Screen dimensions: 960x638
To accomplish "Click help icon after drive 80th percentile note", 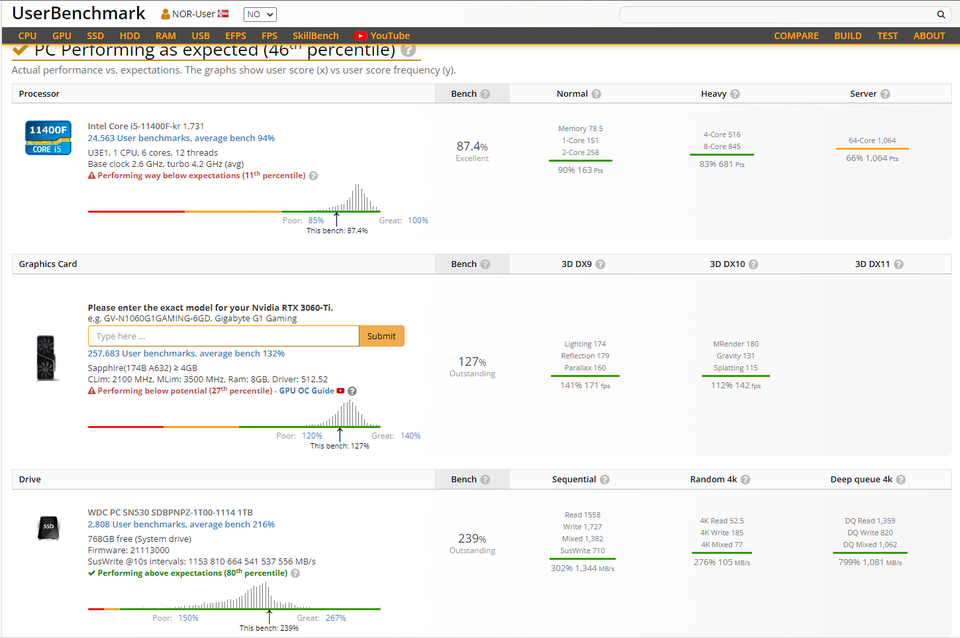I will pos(295,573).
